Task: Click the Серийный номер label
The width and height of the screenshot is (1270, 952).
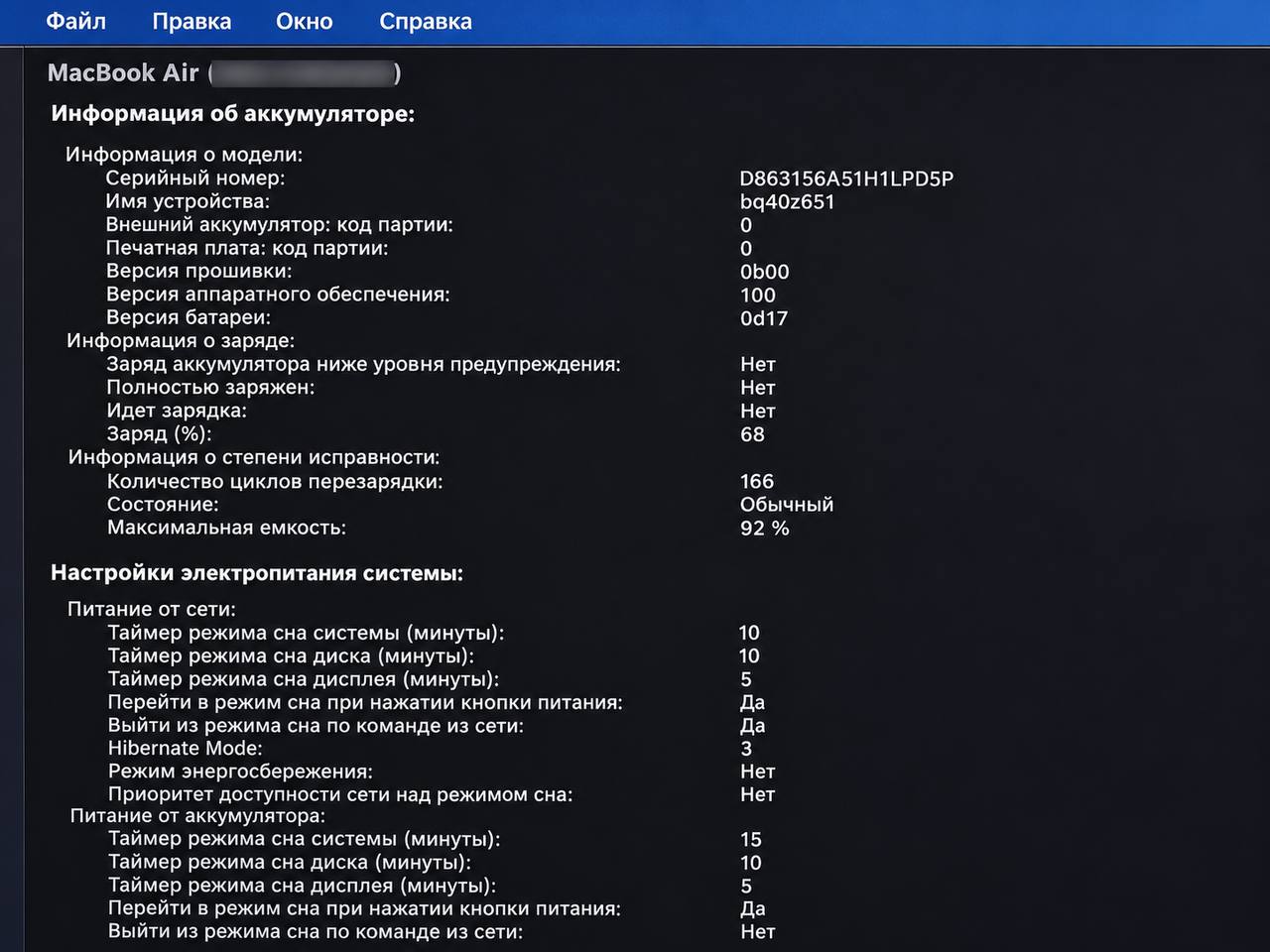Action: (x=195, y=178)
